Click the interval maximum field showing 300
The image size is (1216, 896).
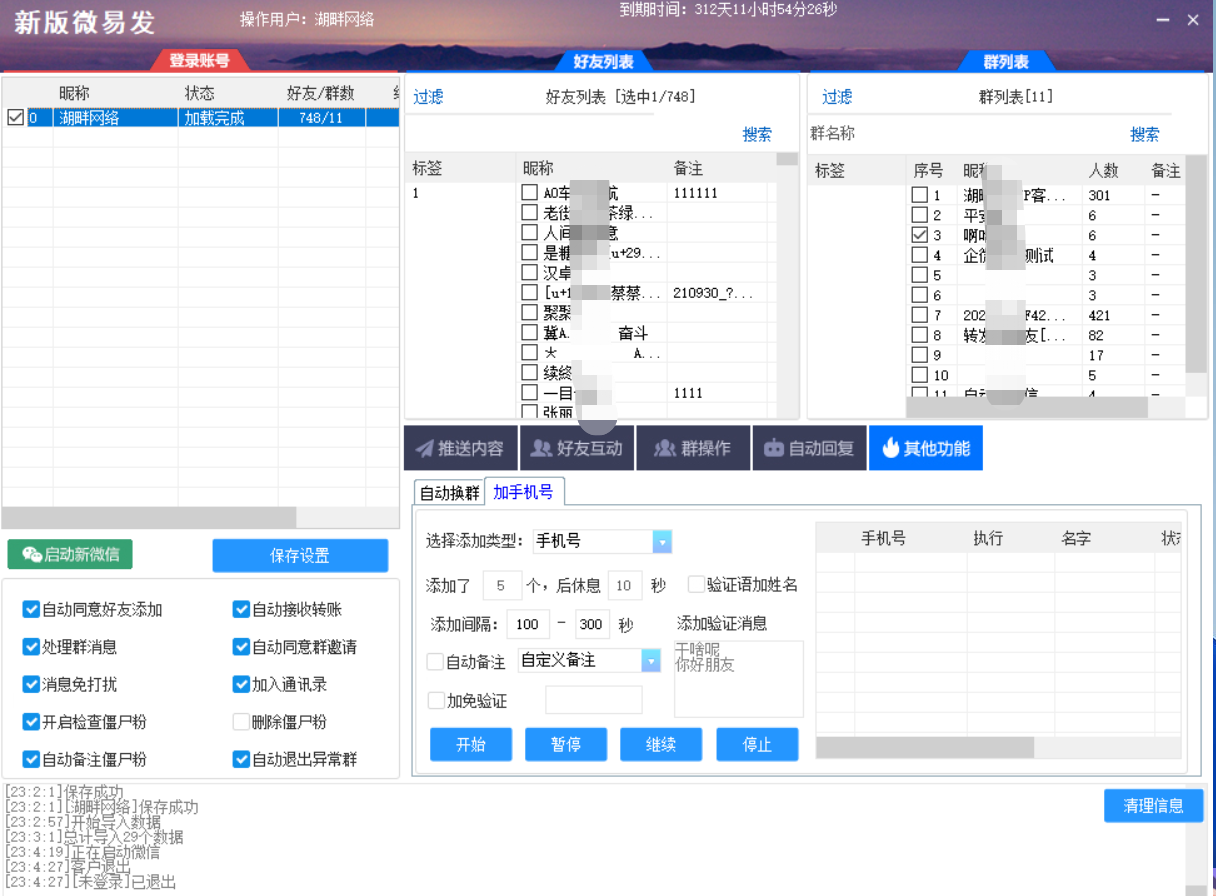[x=592, y=625]
